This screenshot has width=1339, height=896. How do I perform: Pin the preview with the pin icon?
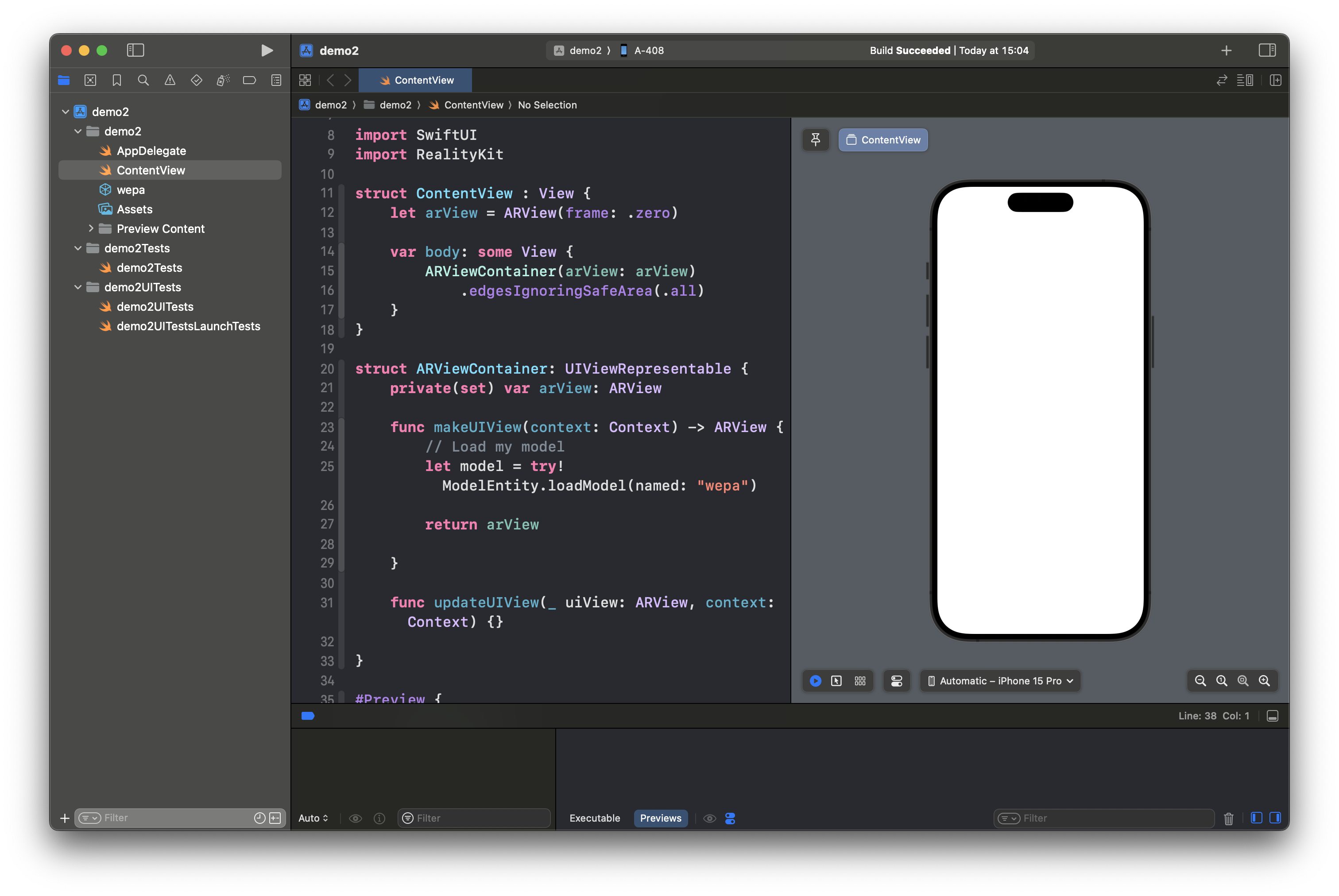point(816,140)
